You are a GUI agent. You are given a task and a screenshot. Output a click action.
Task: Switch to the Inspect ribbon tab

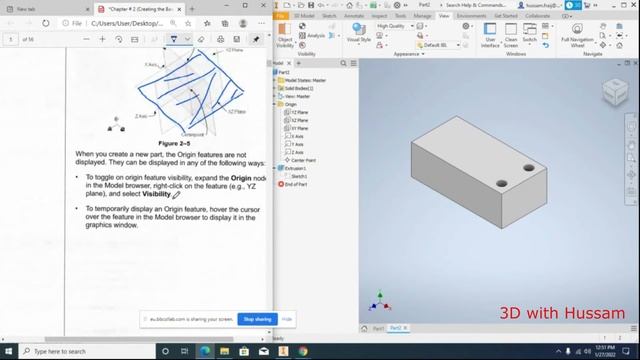point(379,16)
